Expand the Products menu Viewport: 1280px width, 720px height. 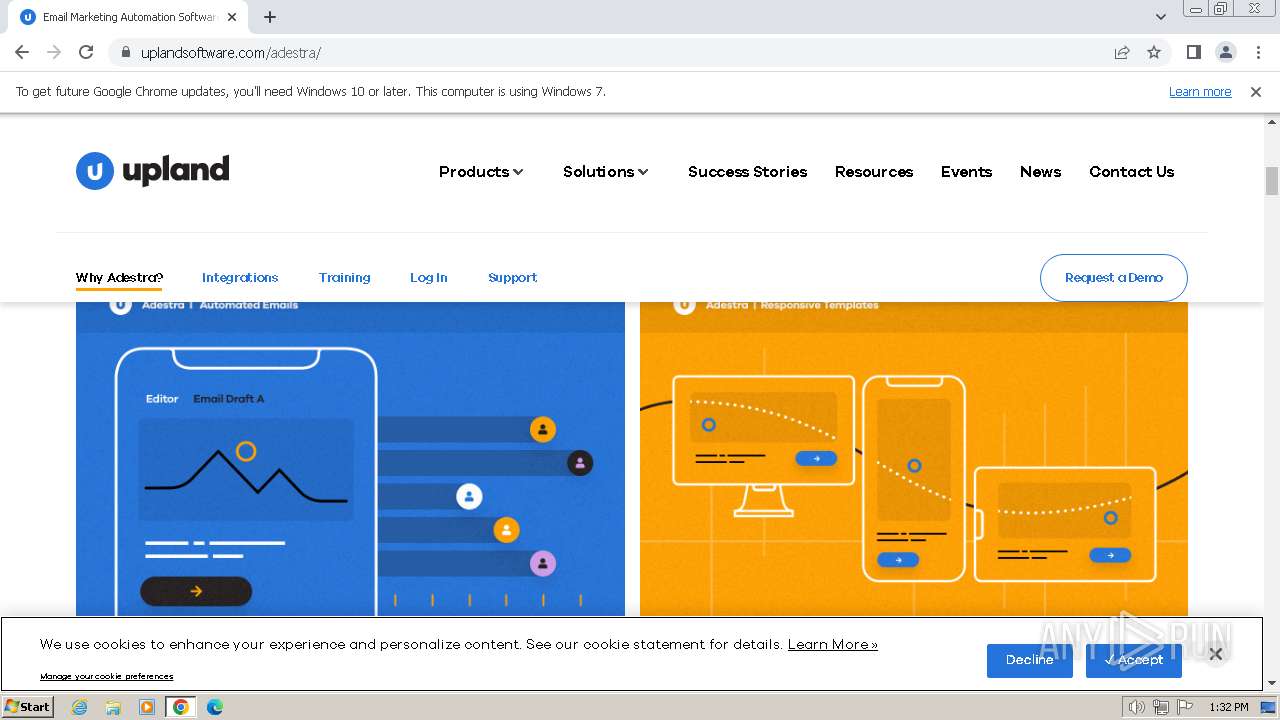point(481,172)
